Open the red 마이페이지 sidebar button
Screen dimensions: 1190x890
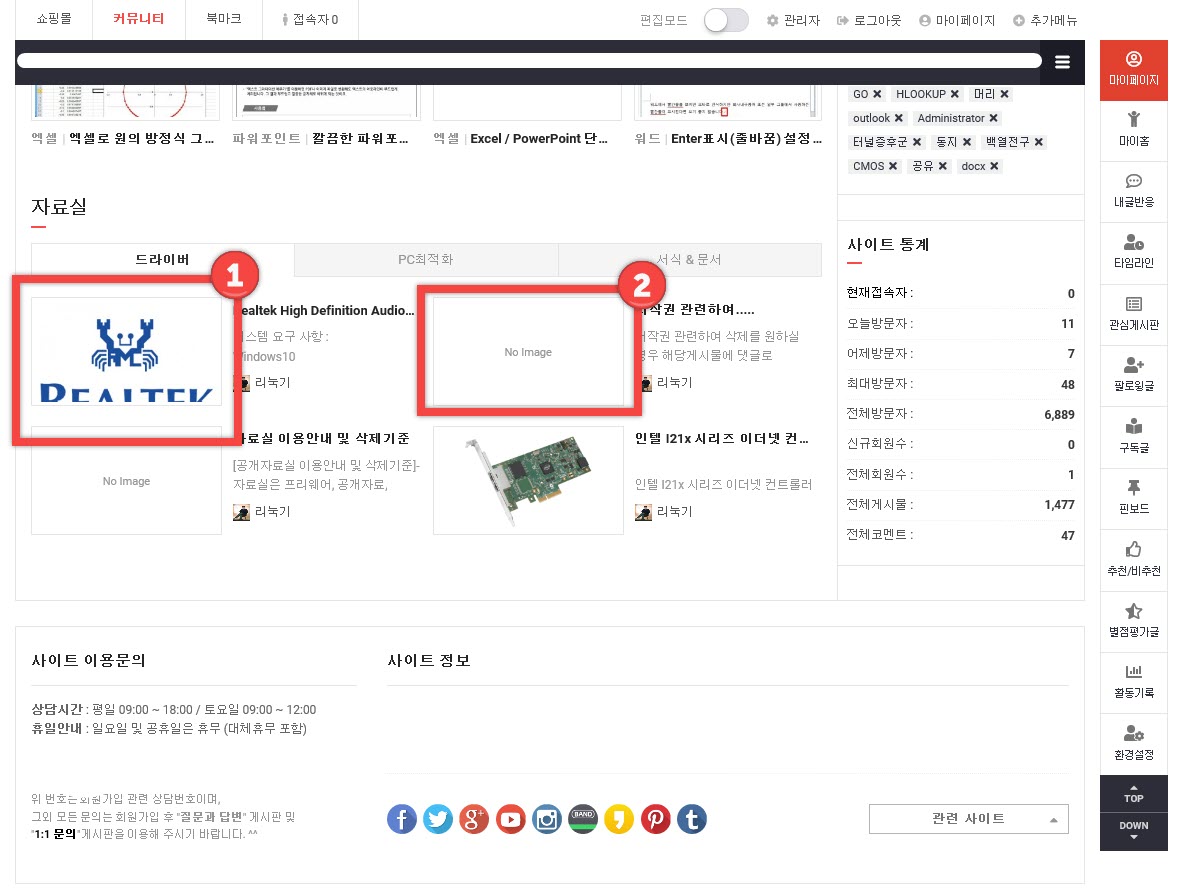tap(1133, 70)
